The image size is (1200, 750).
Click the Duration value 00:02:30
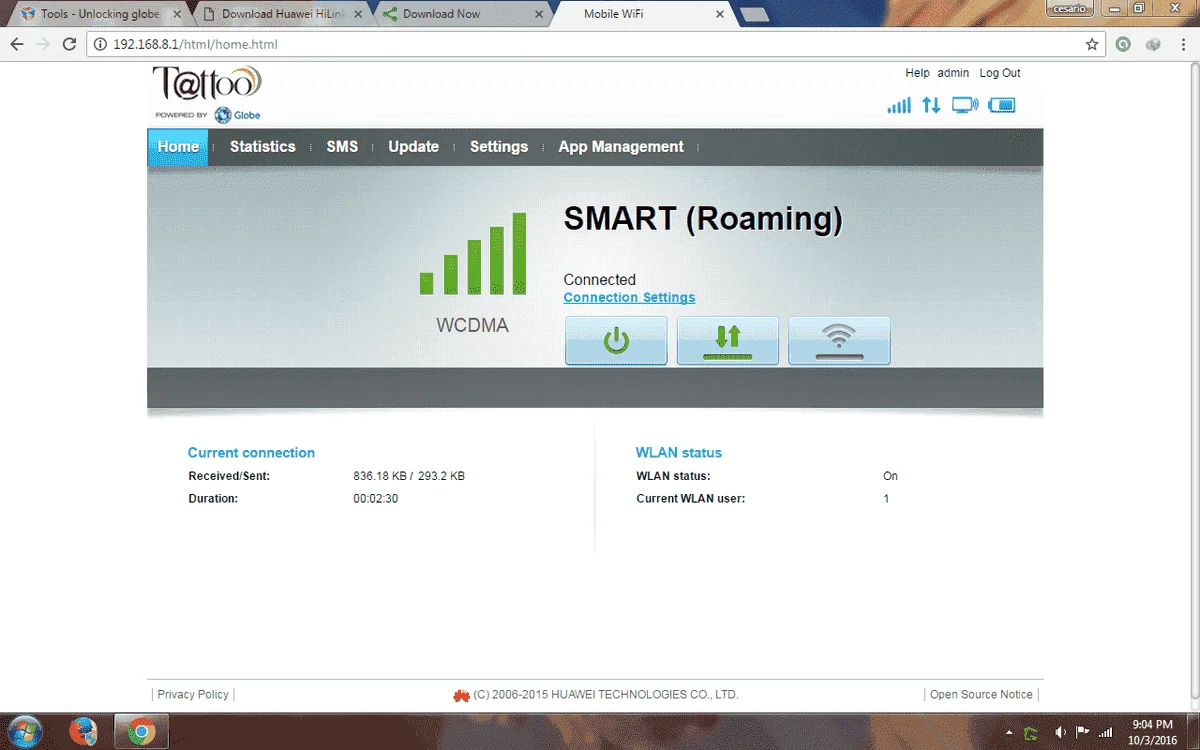(x=376, y=498)
